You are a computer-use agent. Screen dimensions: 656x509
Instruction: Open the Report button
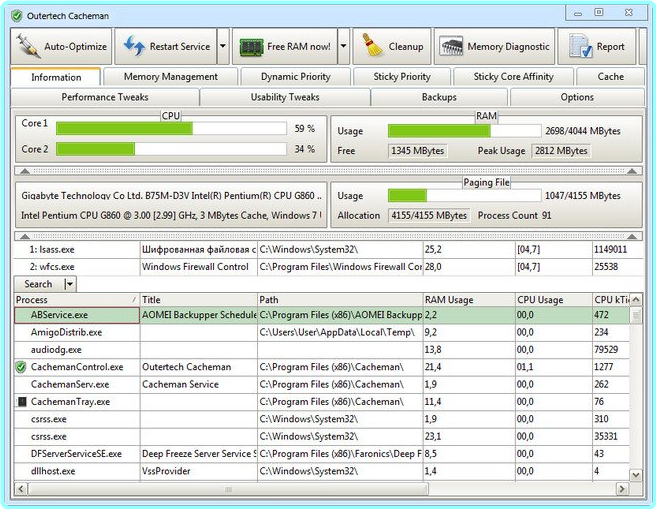click(598, 47)
